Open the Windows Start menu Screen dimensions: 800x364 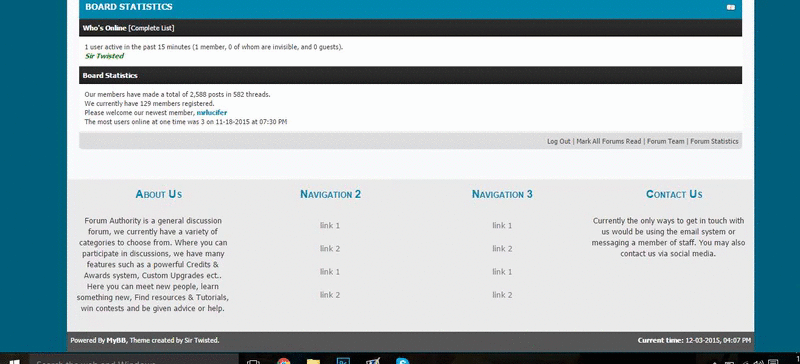[14, 360]
